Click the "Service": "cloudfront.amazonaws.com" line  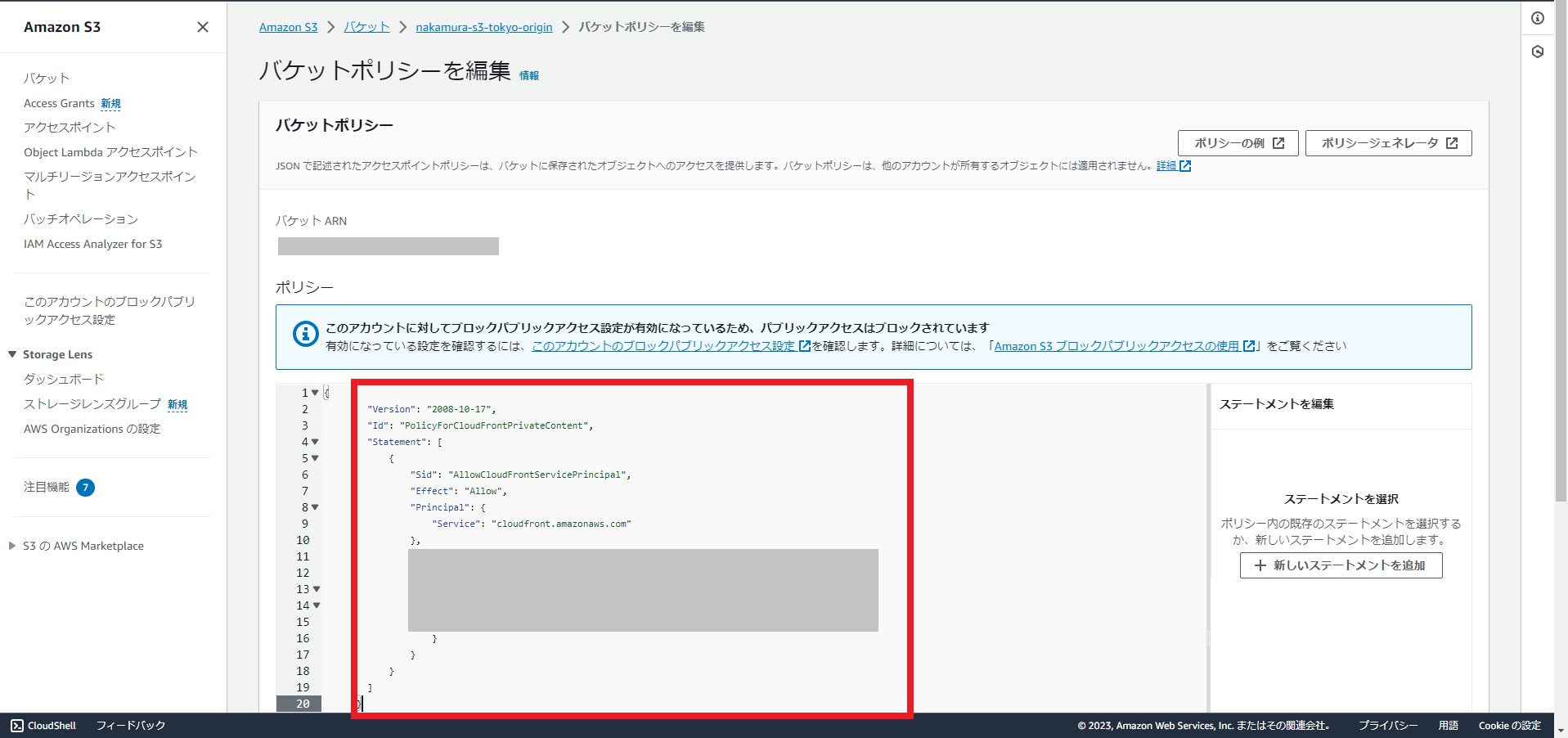click(x=532, y=524)
